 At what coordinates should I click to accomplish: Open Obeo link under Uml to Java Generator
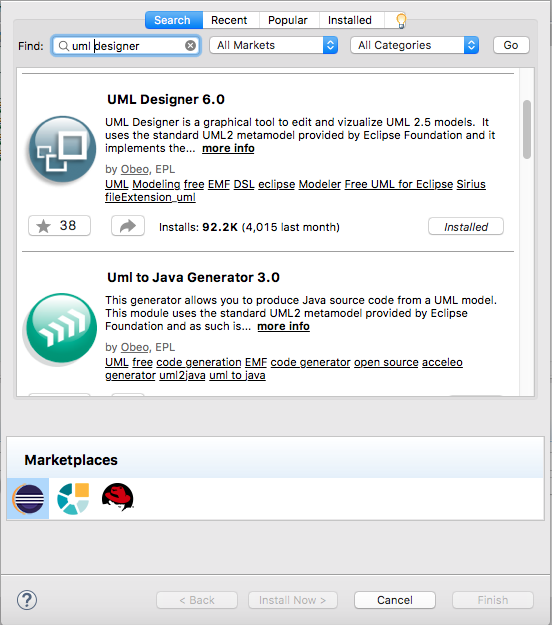click(x=135, y=347)
